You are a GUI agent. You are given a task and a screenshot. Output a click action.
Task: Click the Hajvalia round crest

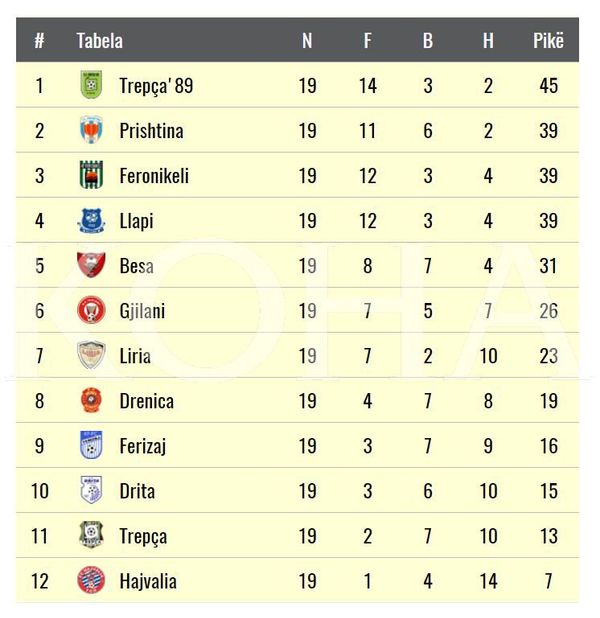(x=91, y=580)
